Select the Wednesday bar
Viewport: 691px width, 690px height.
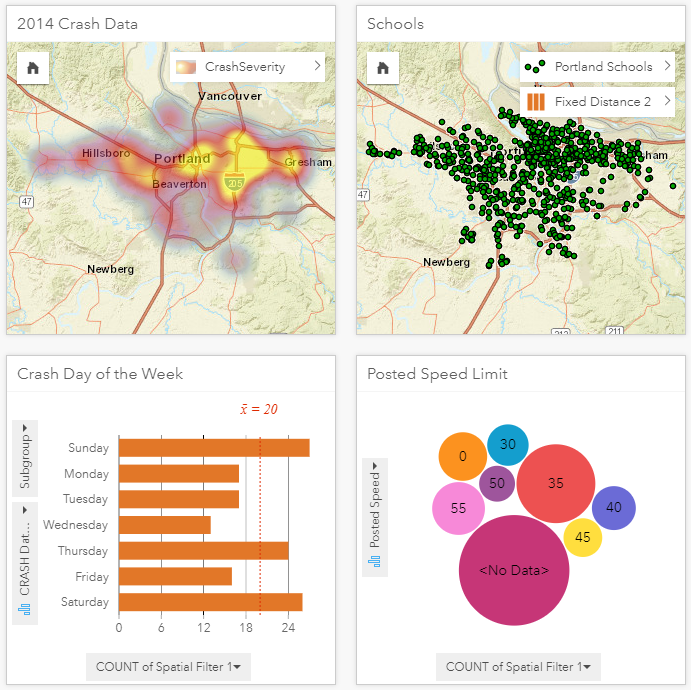coord(165,525)
